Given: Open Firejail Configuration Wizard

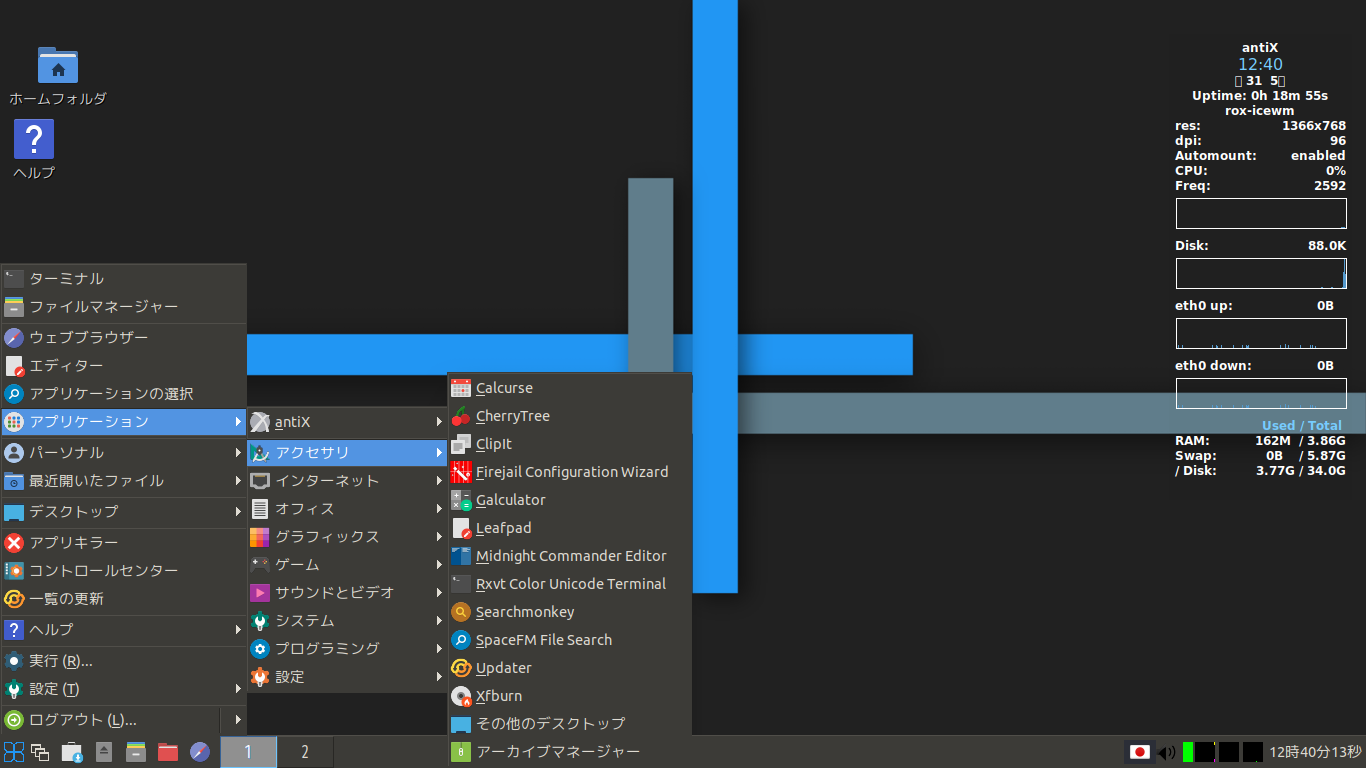Looking at the screenshot, I should coord(569,472).
